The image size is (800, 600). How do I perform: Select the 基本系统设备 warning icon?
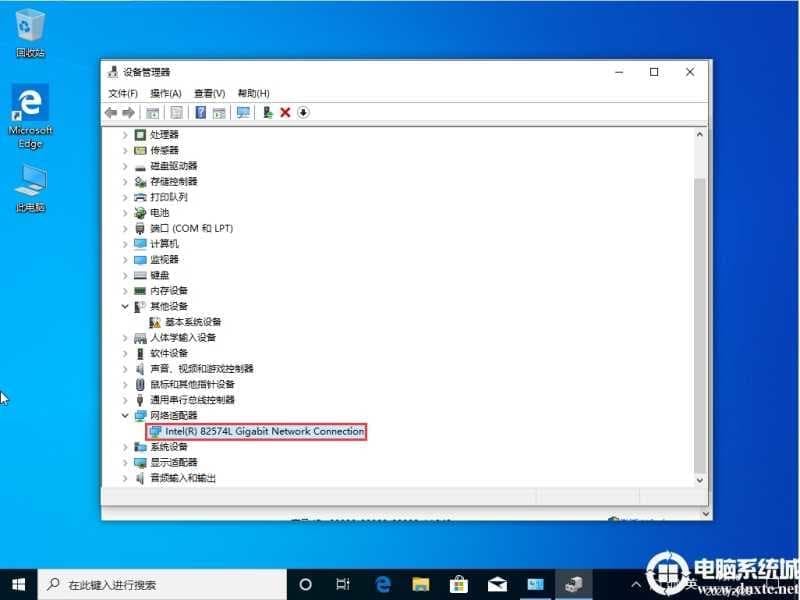(x=155, y=322)
